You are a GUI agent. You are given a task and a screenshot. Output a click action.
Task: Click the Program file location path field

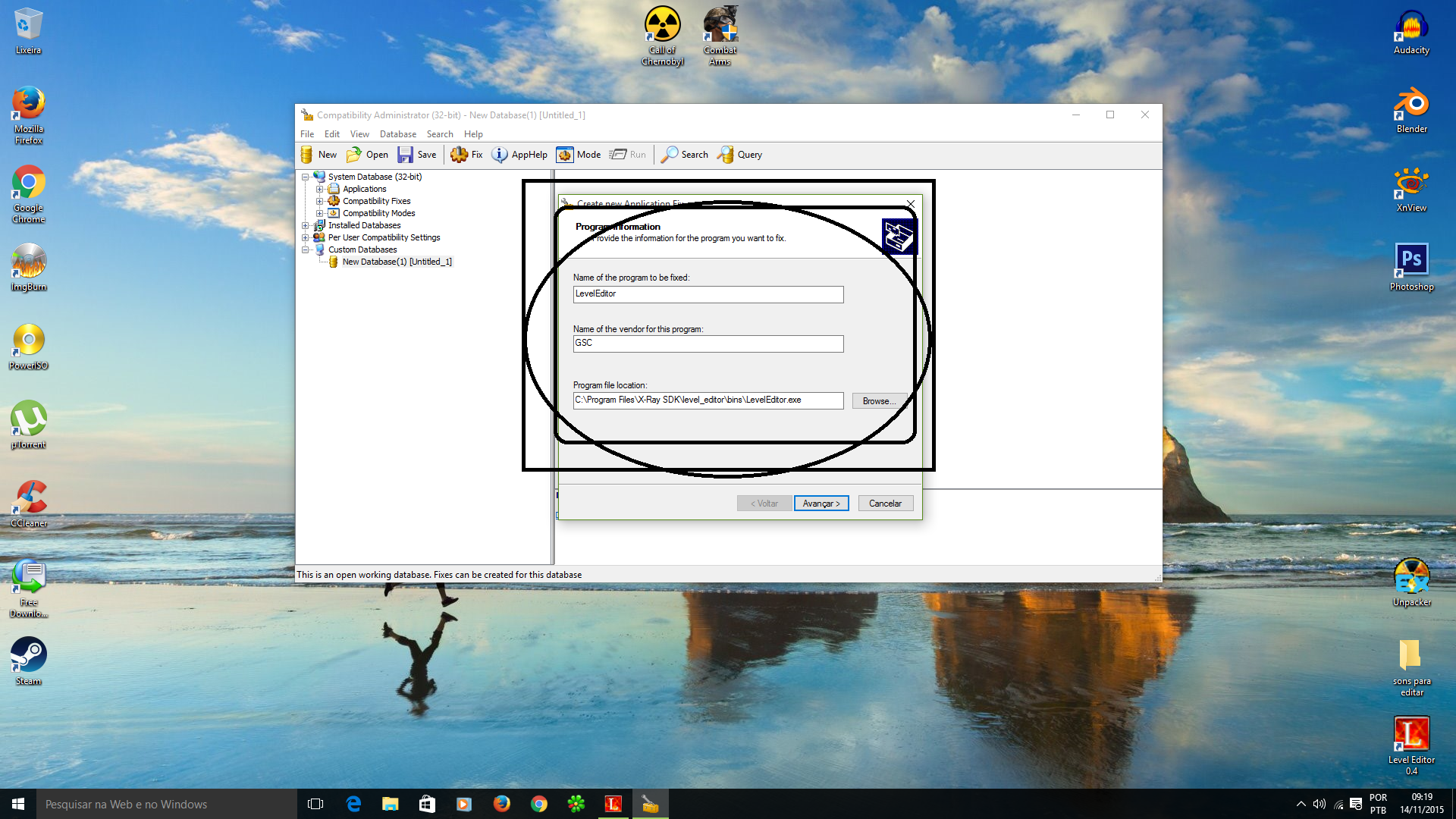[x=708, y=400]
